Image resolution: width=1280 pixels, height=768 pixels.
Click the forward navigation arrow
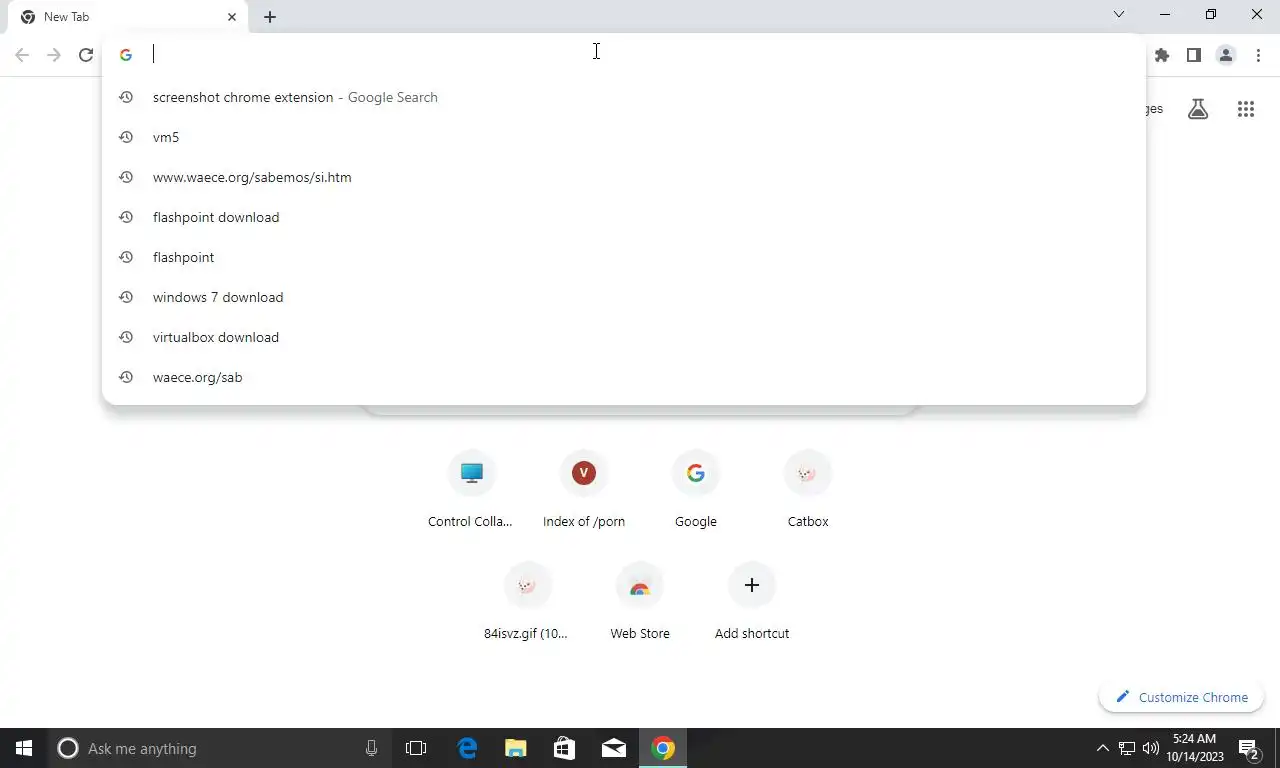54,55
